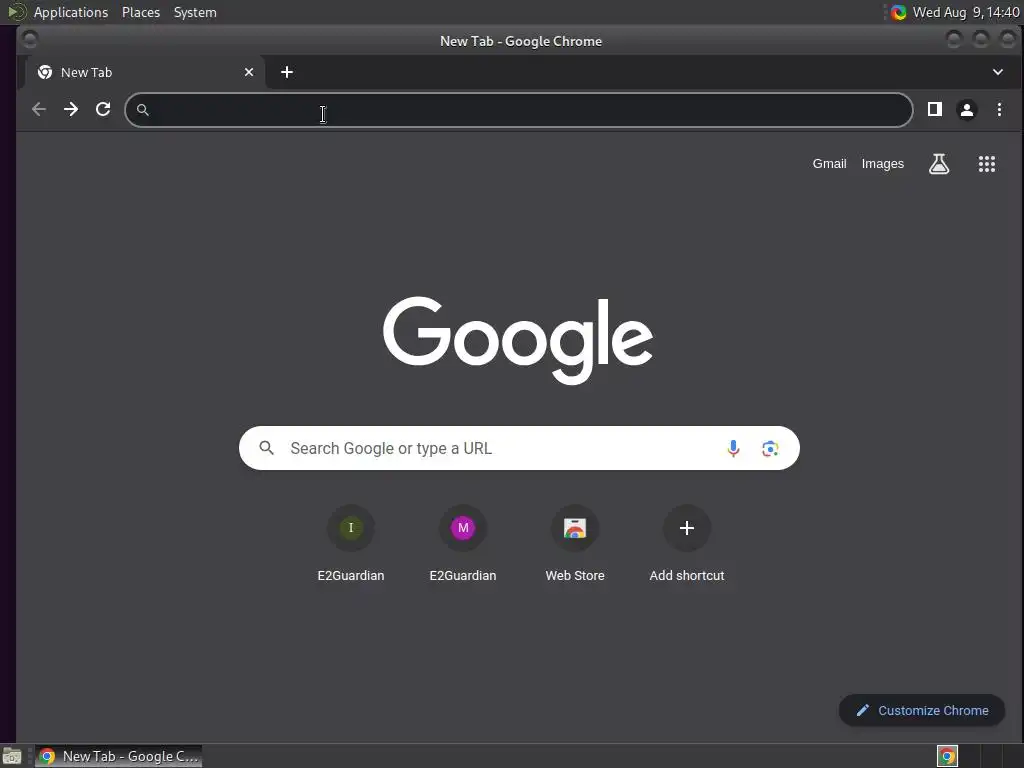The width and height of the screenshot is (1024, 768).
Task: Open a new tab with plus button
Action: pos(287,72)
